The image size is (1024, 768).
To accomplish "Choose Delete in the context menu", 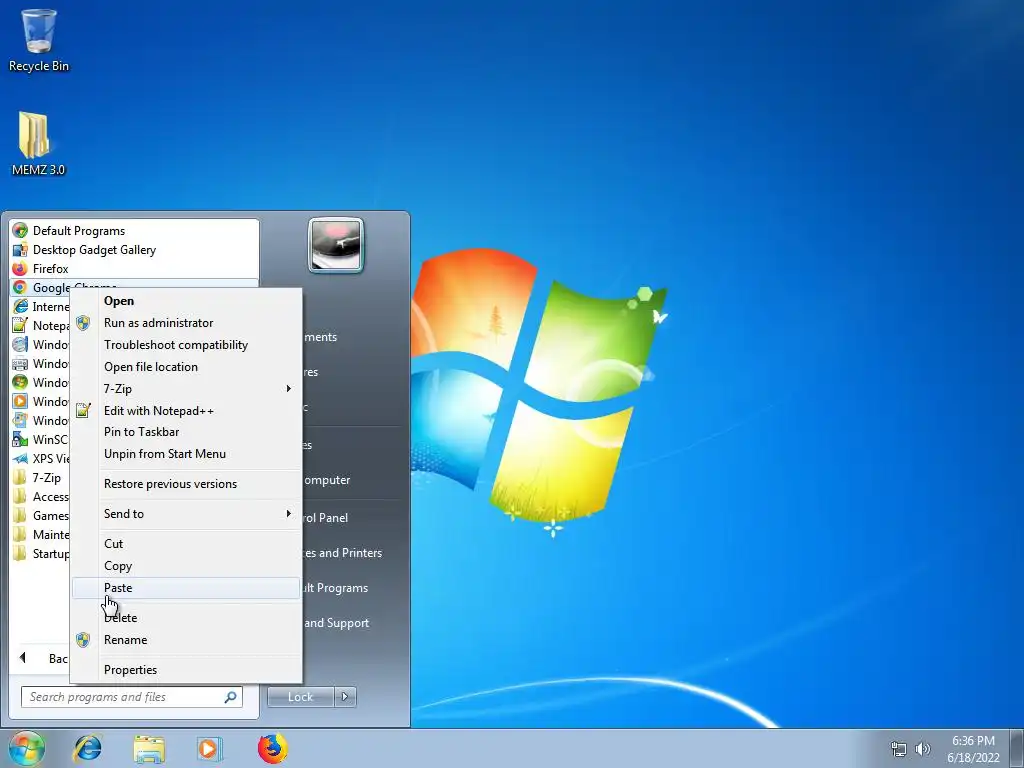I will pyautogui.click(x=185, y=618).
